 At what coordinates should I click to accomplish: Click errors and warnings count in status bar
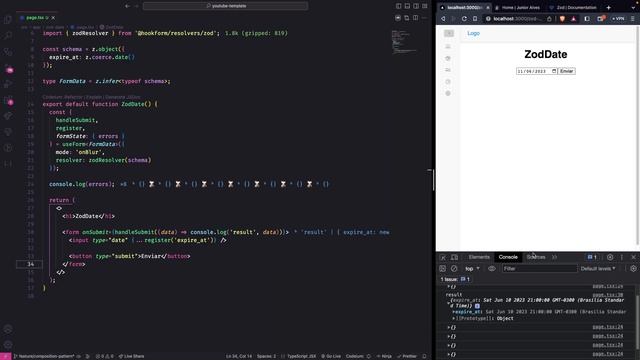click(105, 356)
